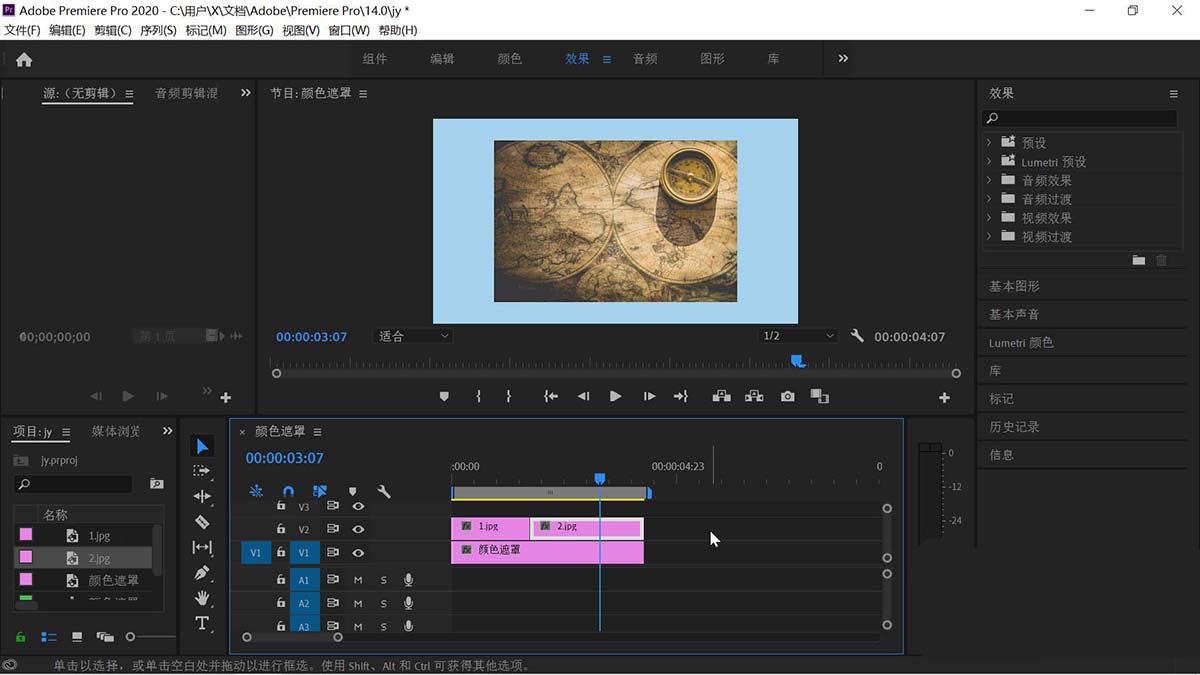Open the 窗口(W) menu
The image size is (1200, 675).
click(x=348, y=30)
